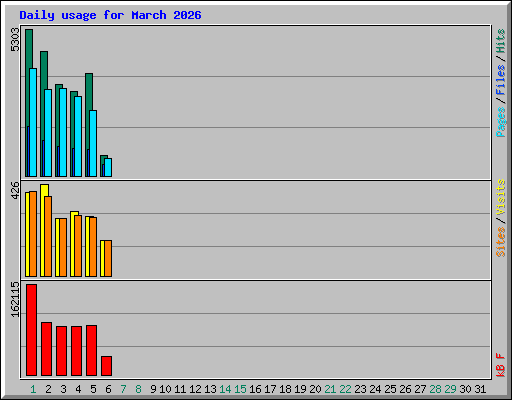Click green weekend day 7 label

point(123,389)
